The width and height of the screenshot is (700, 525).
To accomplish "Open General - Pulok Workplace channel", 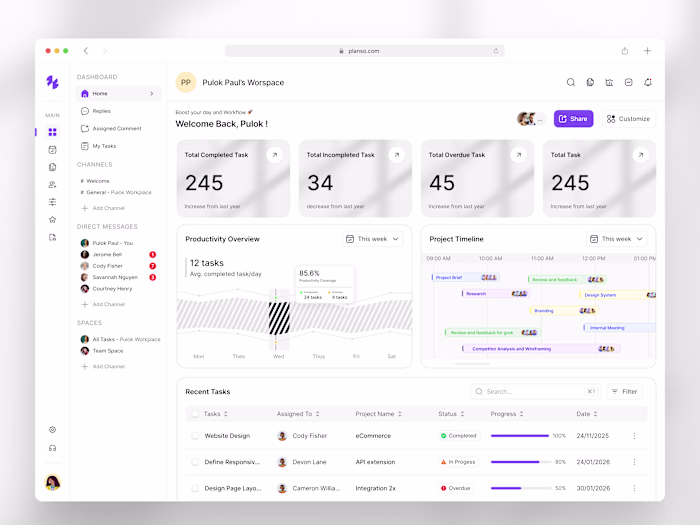I will coord(116,192).
